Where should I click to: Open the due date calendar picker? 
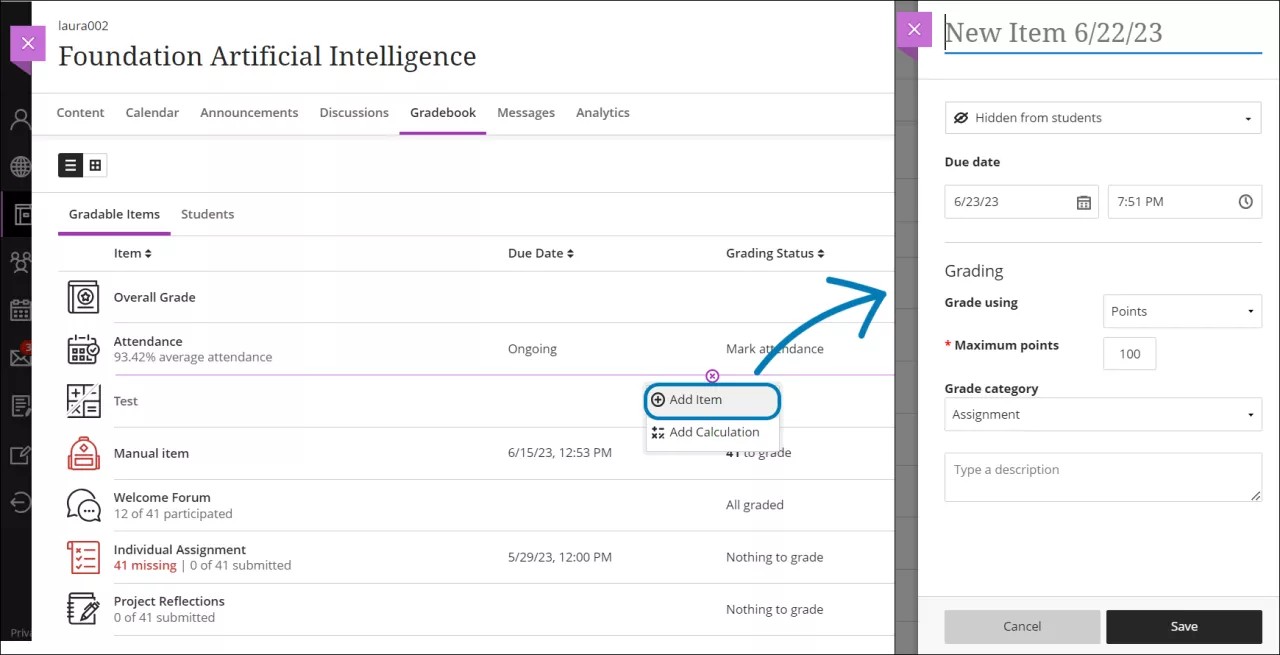click(1084, 202)
